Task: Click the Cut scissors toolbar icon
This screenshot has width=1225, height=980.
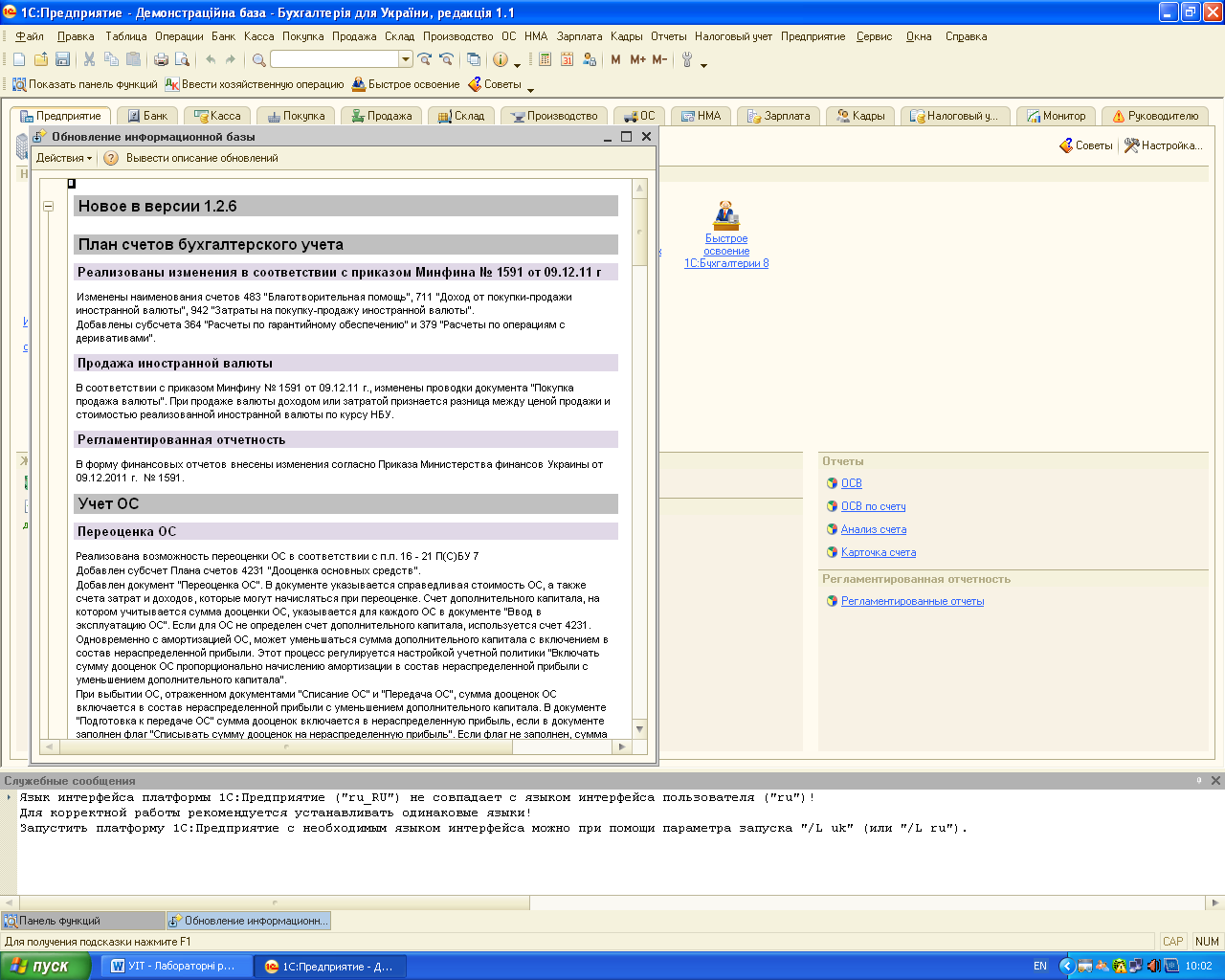Action: click(x=89, y=59)
